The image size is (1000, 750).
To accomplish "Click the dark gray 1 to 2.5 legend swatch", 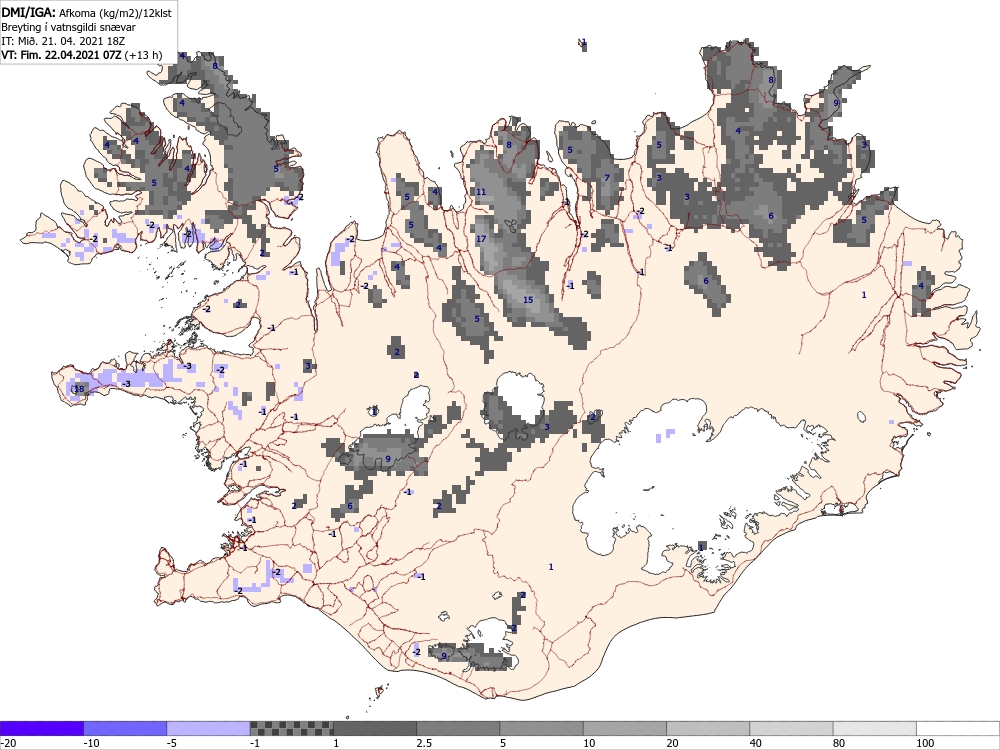I will [375, 728].
